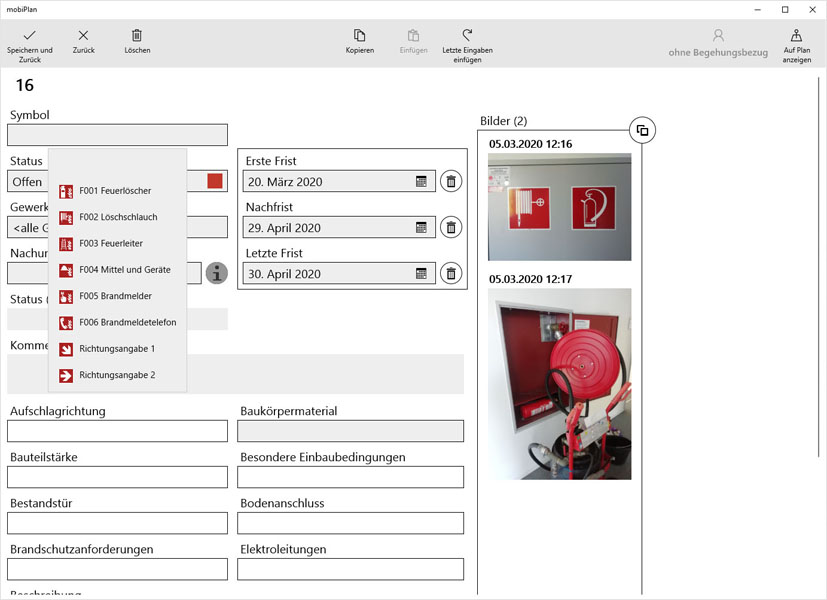Image resolution: width=827 pixels, height=600 pixels.
Task: Click the Brandschutzanforderungen input field
Action: click(x=117, y=569)
